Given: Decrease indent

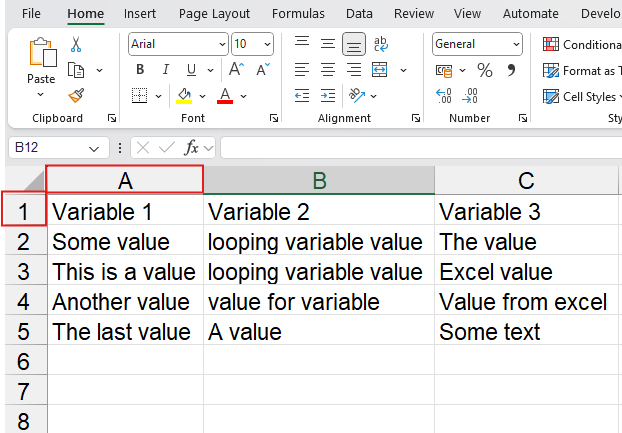Looking at the screenshot, I should pyautogui.click(x=302, y=96).
